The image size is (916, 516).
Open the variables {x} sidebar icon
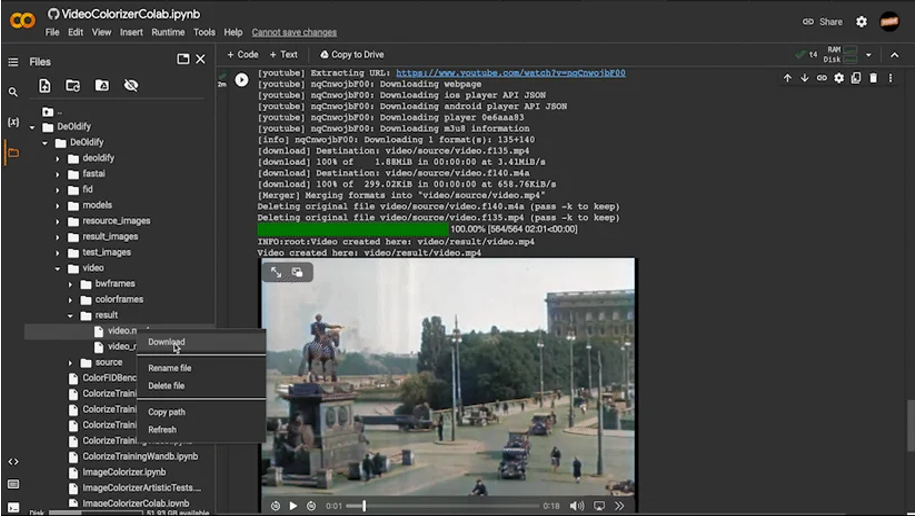pyautogui.click(x=13, y=122)
